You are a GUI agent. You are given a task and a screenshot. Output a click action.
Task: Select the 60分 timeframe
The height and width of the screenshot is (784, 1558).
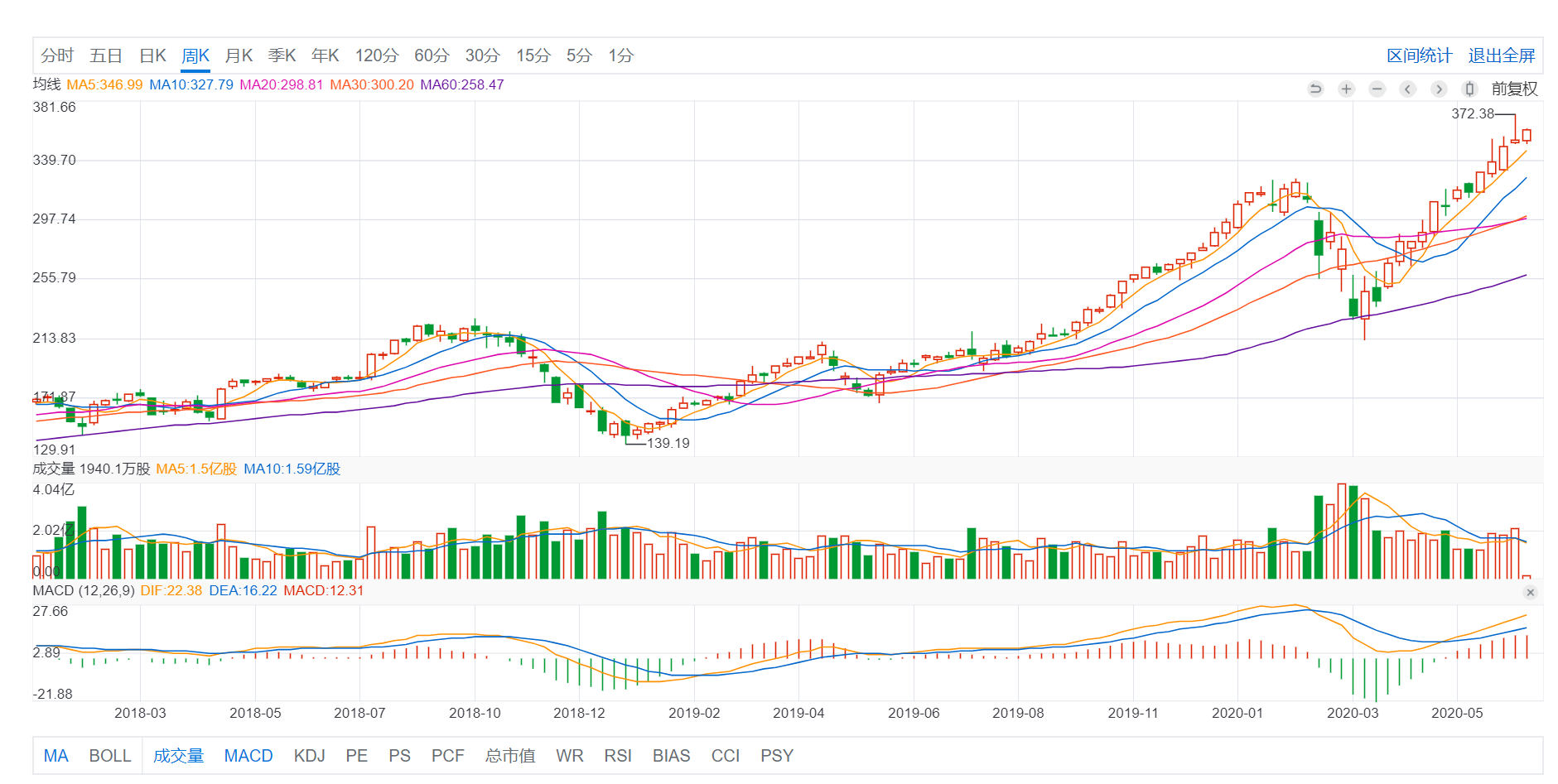pos(432,55)
